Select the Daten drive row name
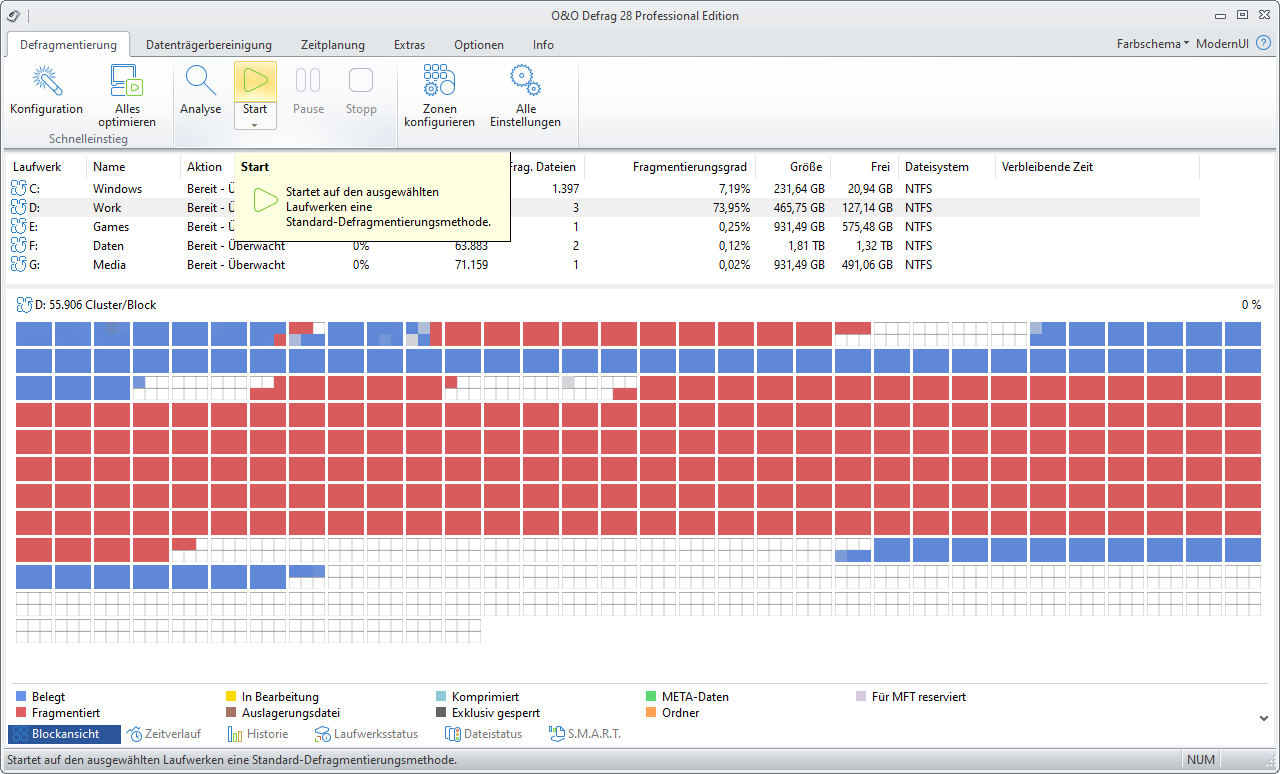Screen dimensions: 1280x774 (x=108, y=245)
